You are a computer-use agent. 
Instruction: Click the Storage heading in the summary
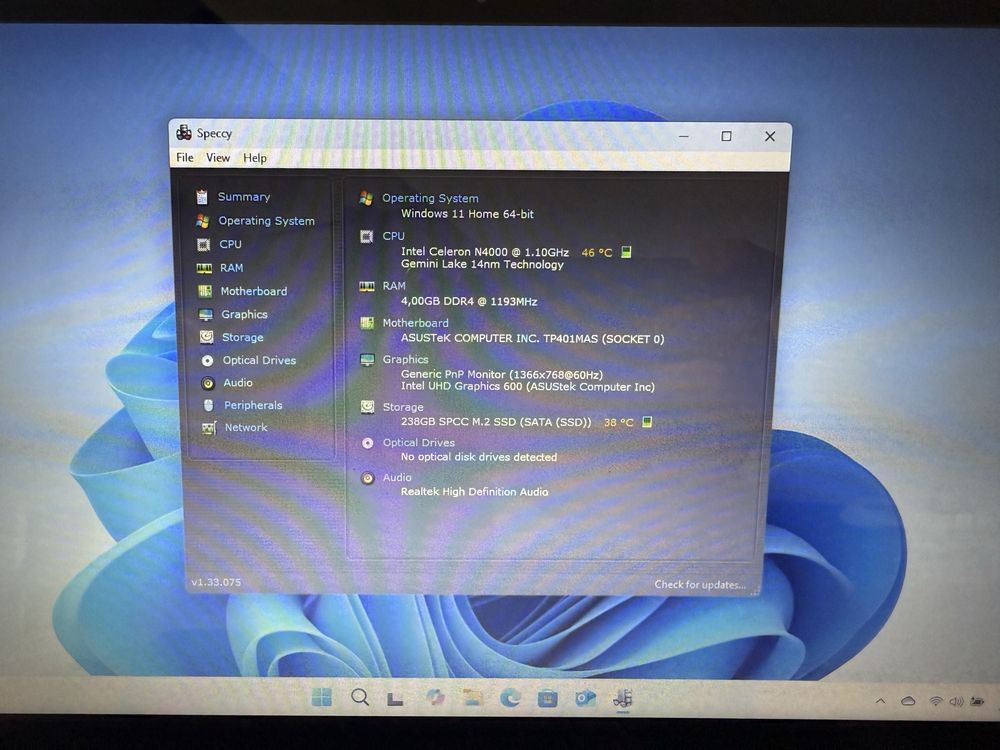coord(402,407)
